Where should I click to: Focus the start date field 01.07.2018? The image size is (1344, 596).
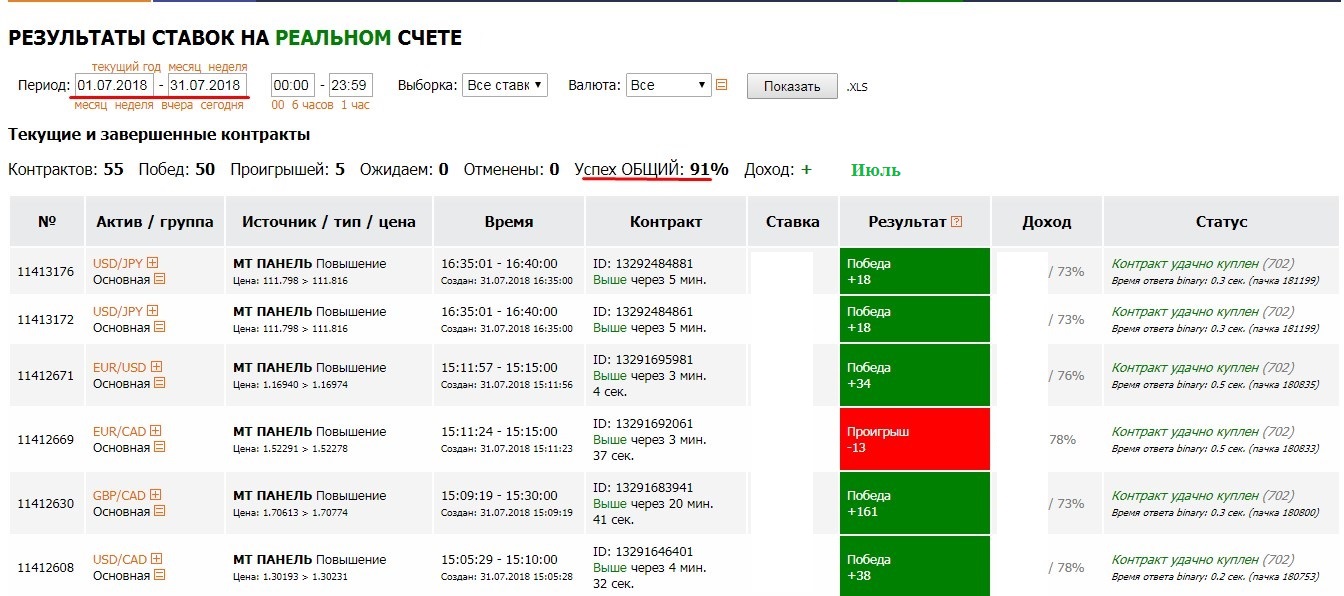pos(114,85)
